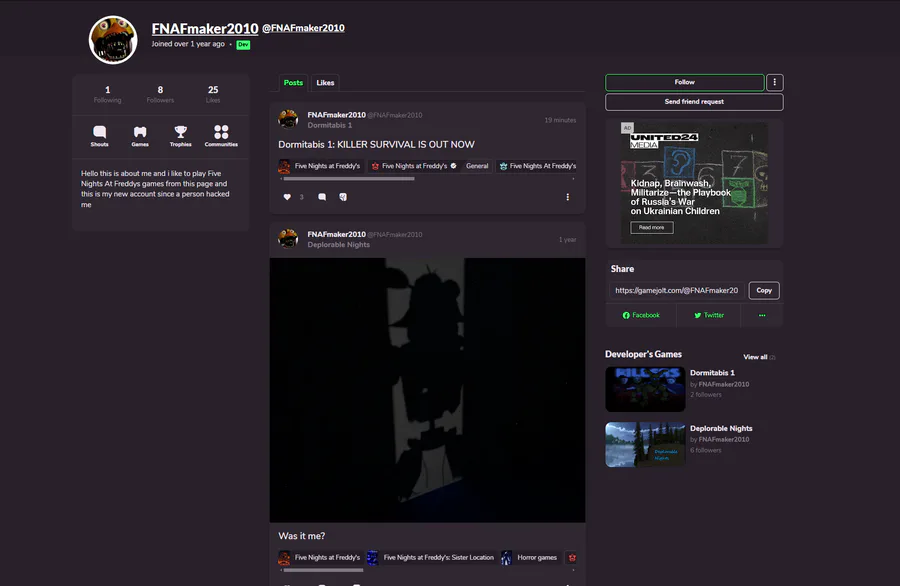The image size is (900, 586).
Task: Open the profile options menu beside Follow
Action: tap(774, 82)
